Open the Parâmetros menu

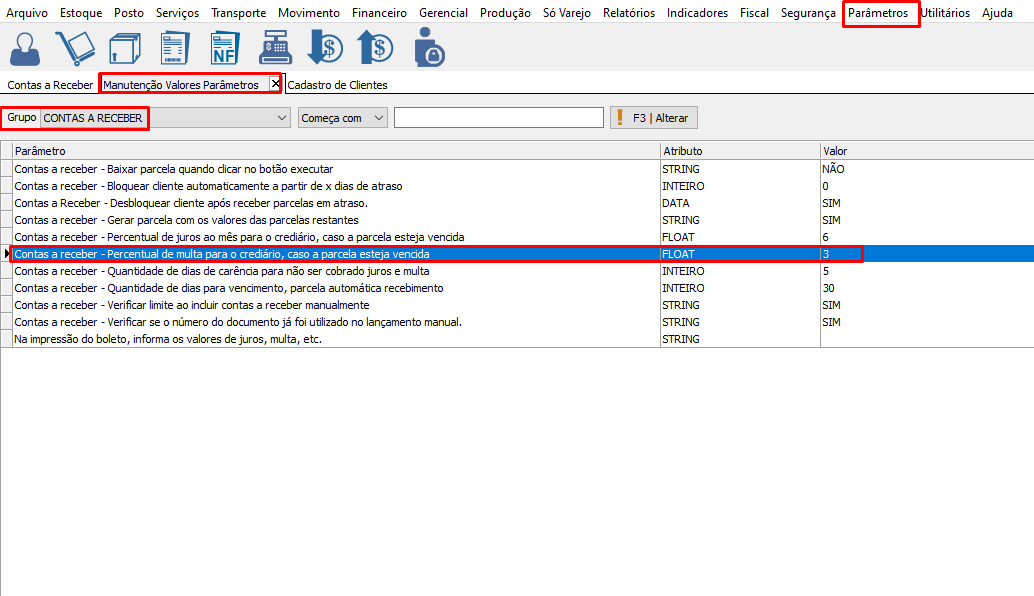coord(878,13)
